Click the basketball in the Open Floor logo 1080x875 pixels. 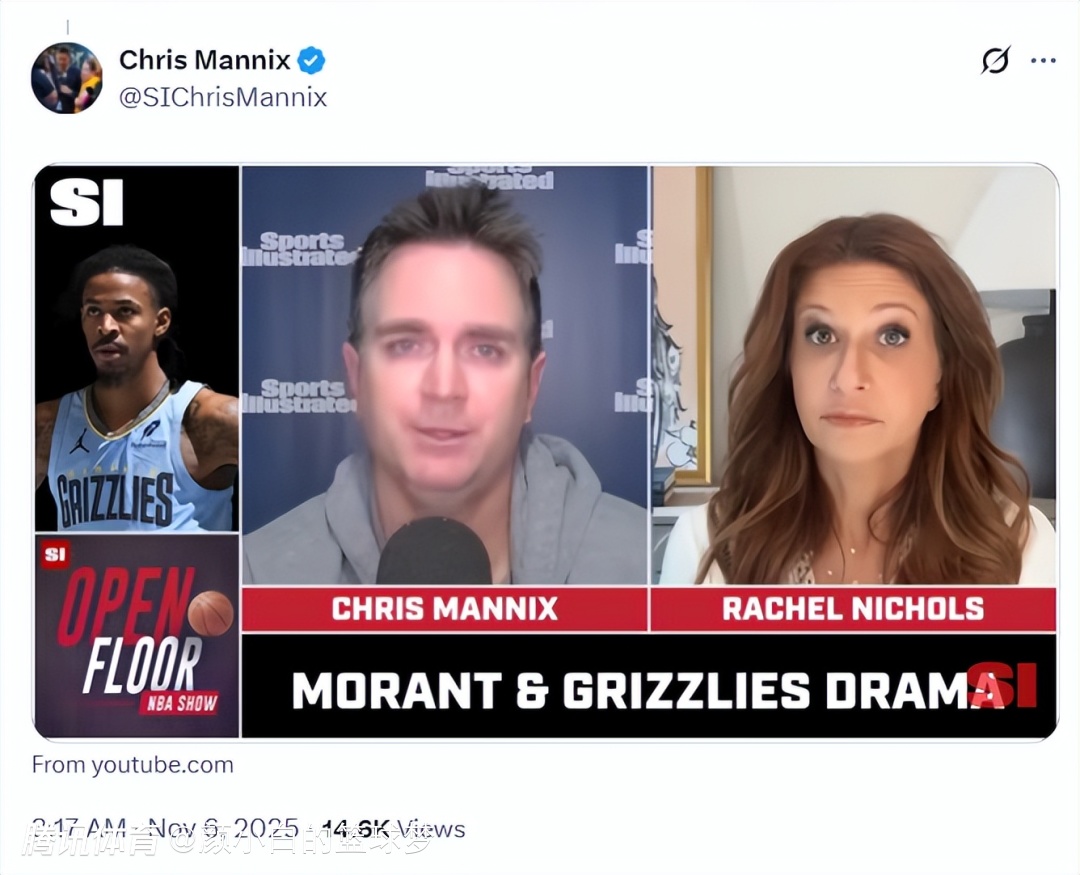211,613
